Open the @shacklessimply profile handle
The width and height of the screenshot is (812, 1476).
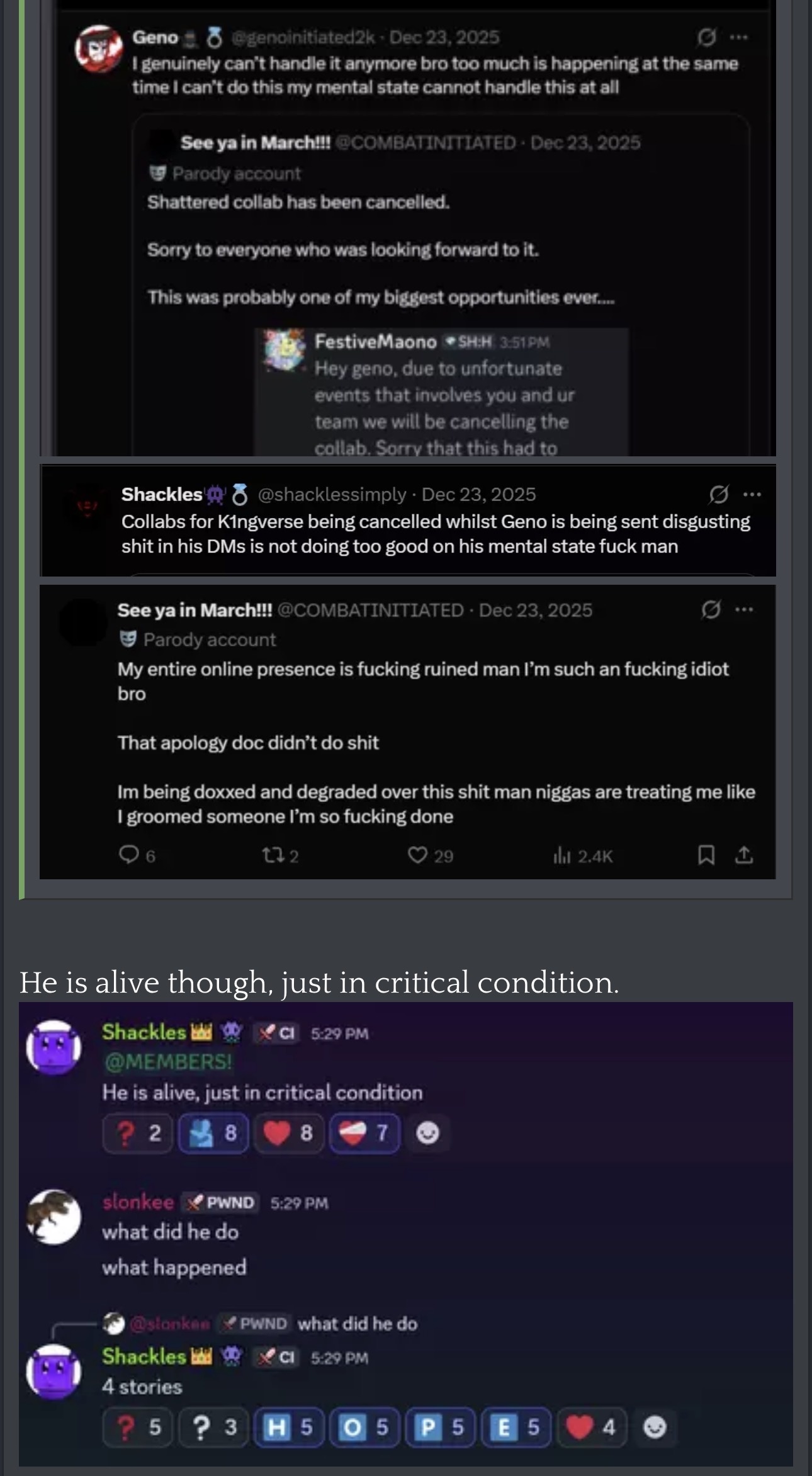tap(332, 495)
